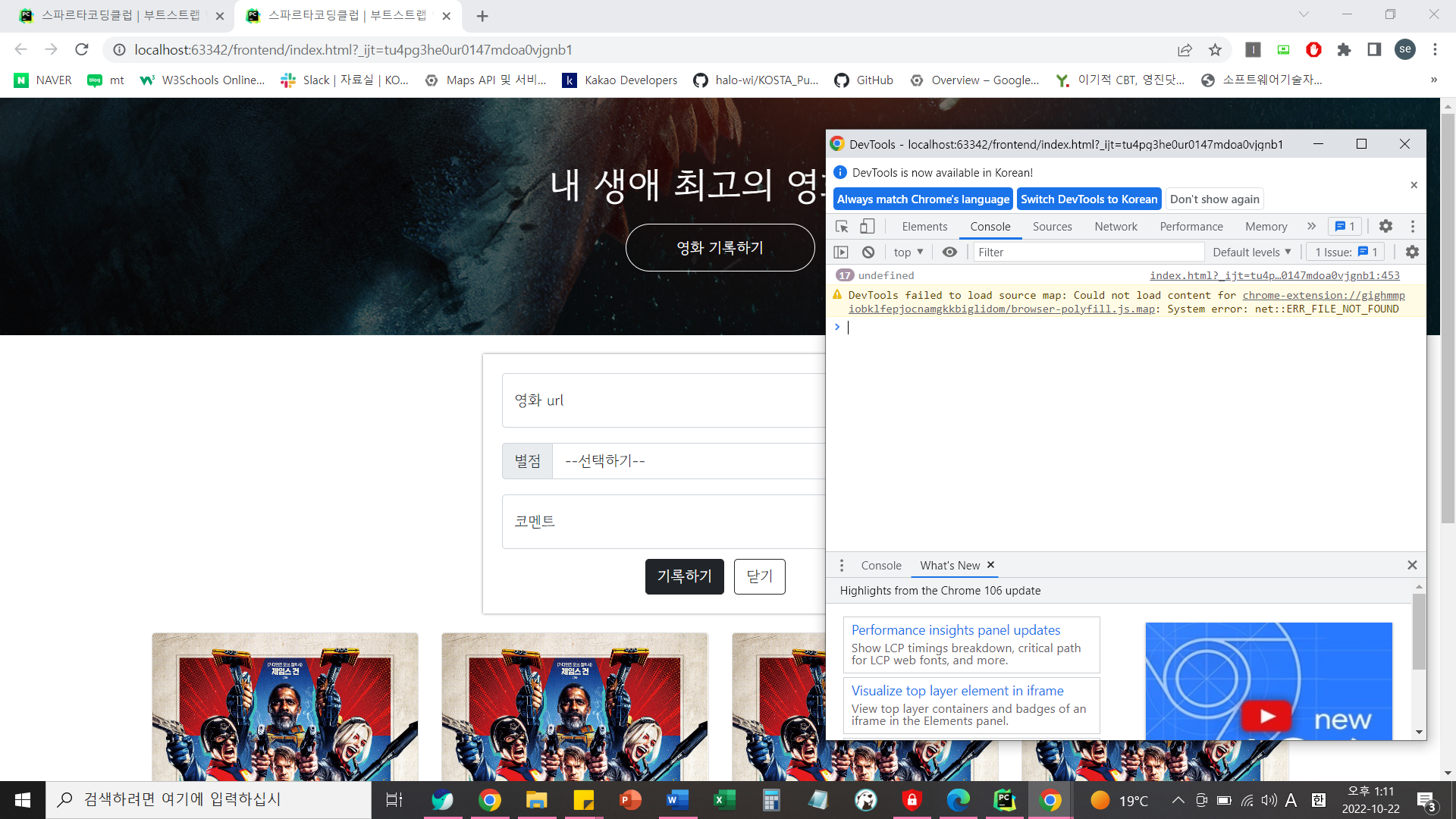Switch to the first browser tab
Screen dimensions: 1456x819
[x=121, y=15]
